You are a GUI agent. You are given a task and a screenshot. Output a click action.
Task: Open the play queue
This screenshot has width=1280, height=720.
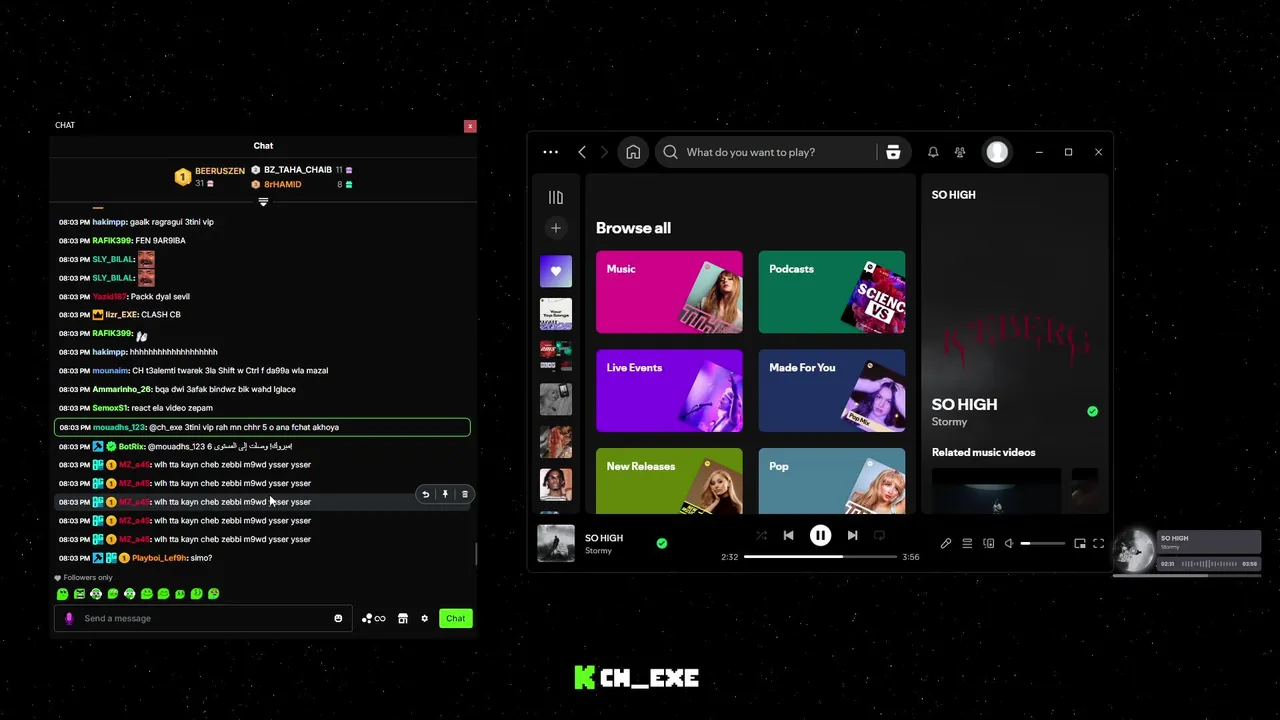967,543
